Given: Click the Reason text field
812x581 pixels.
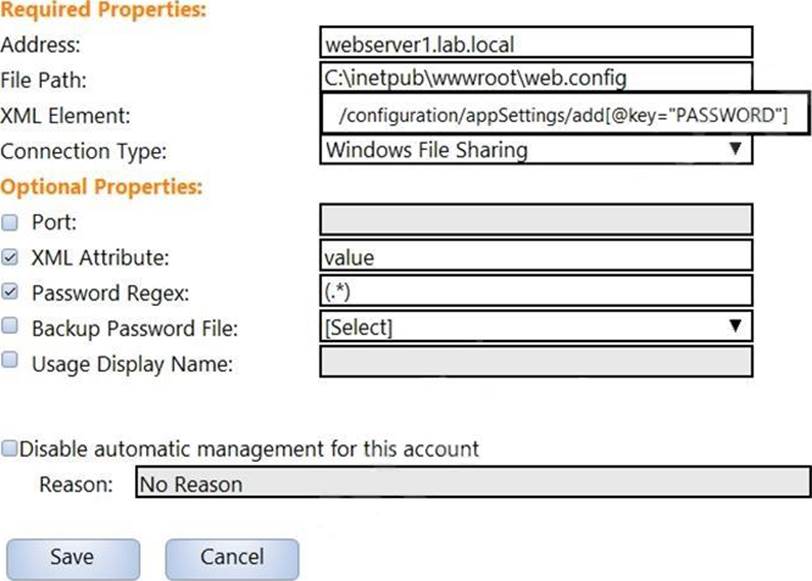Looking at the screenshot, I should 470,485.
